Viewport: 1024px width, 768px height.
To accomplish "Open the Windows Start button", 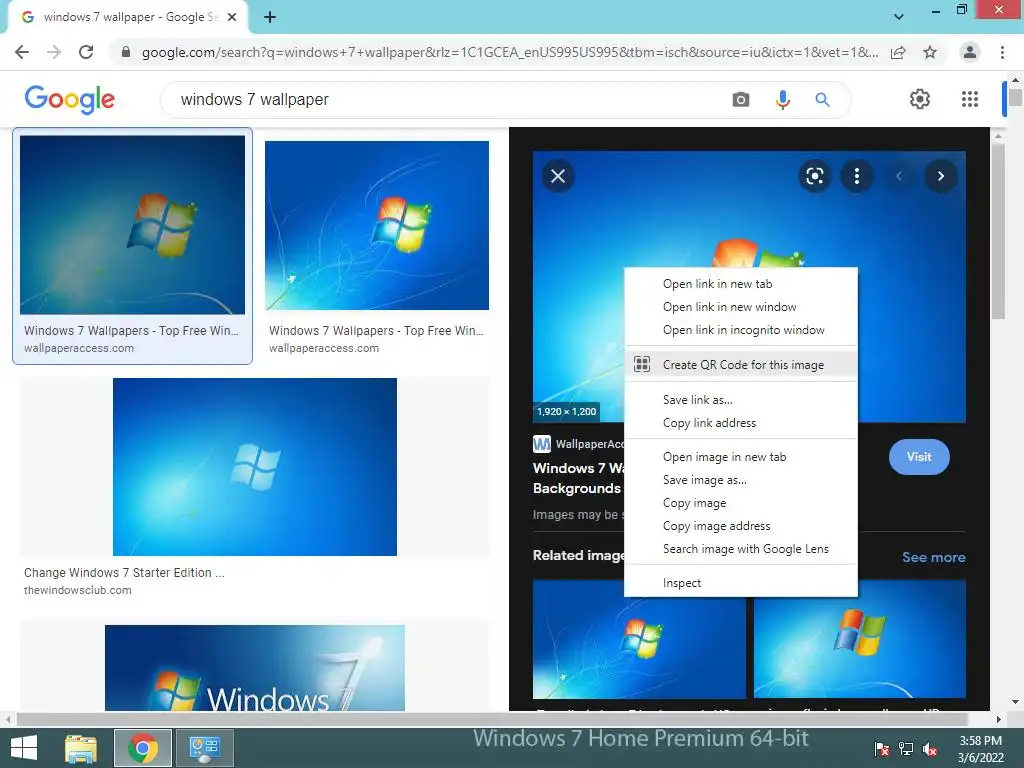I will click(x=24, y=748).
